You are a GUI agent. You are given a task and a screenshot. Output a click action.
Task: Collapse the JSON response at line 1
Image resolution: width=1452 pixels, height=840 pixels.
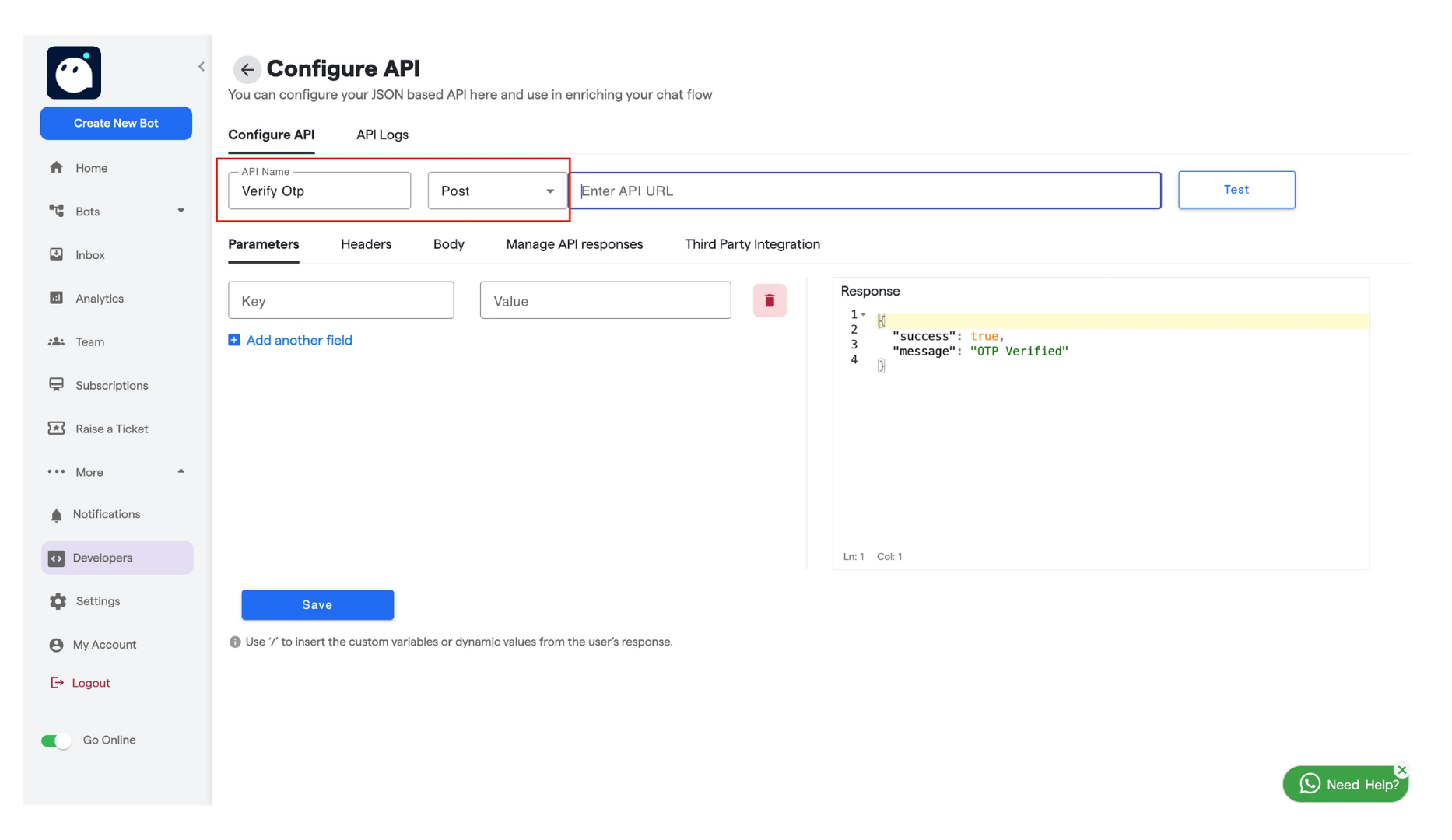click(864, 314)
